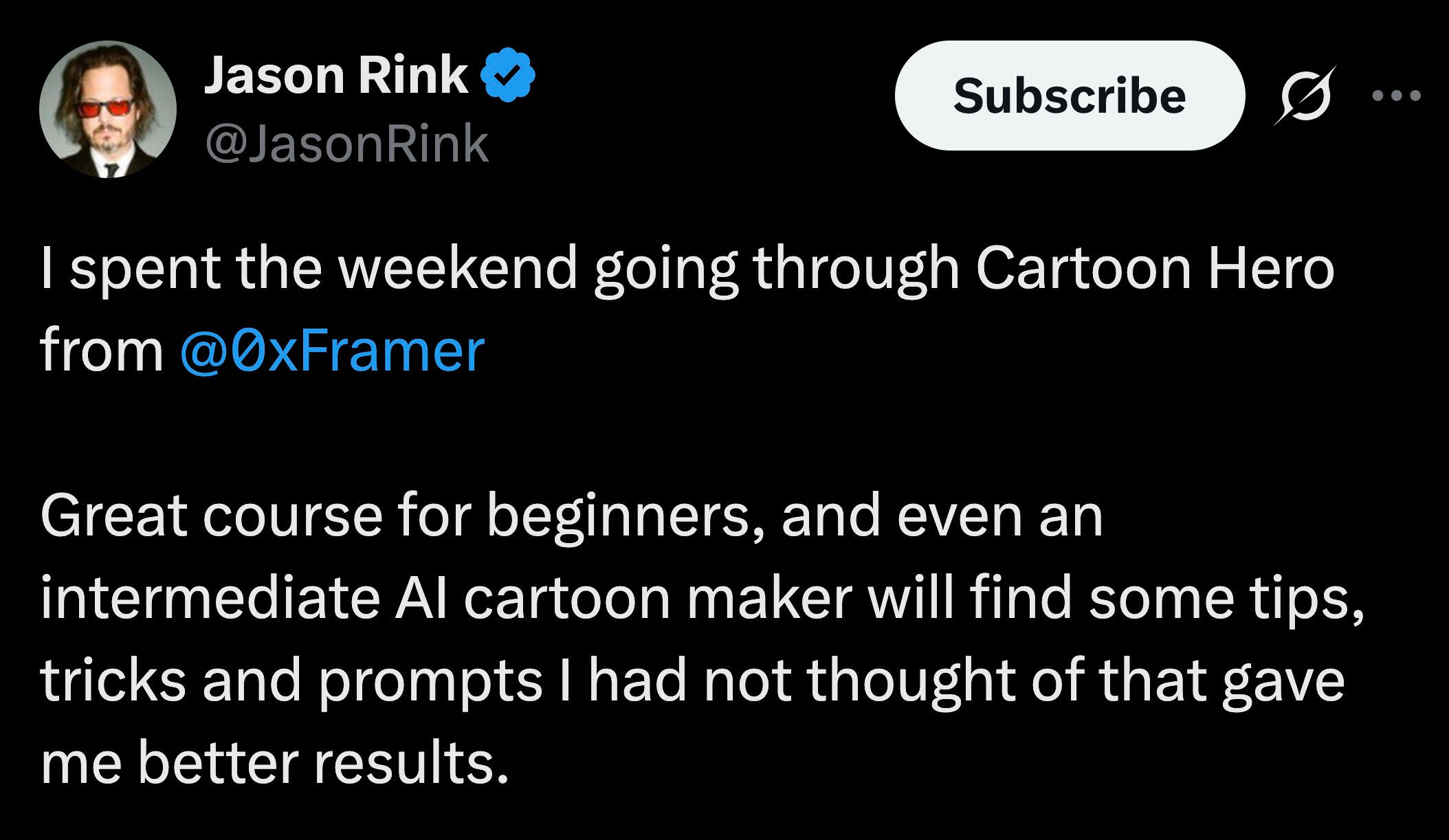Click the word "prompts" in the tweet
Viewport: 1449px width, 840px height.
[430, 681]
